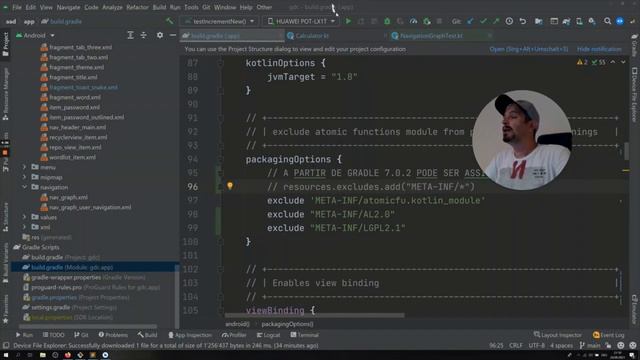Open project panel settings gear icon
The image size is (640, 360).
coord(160,36)
